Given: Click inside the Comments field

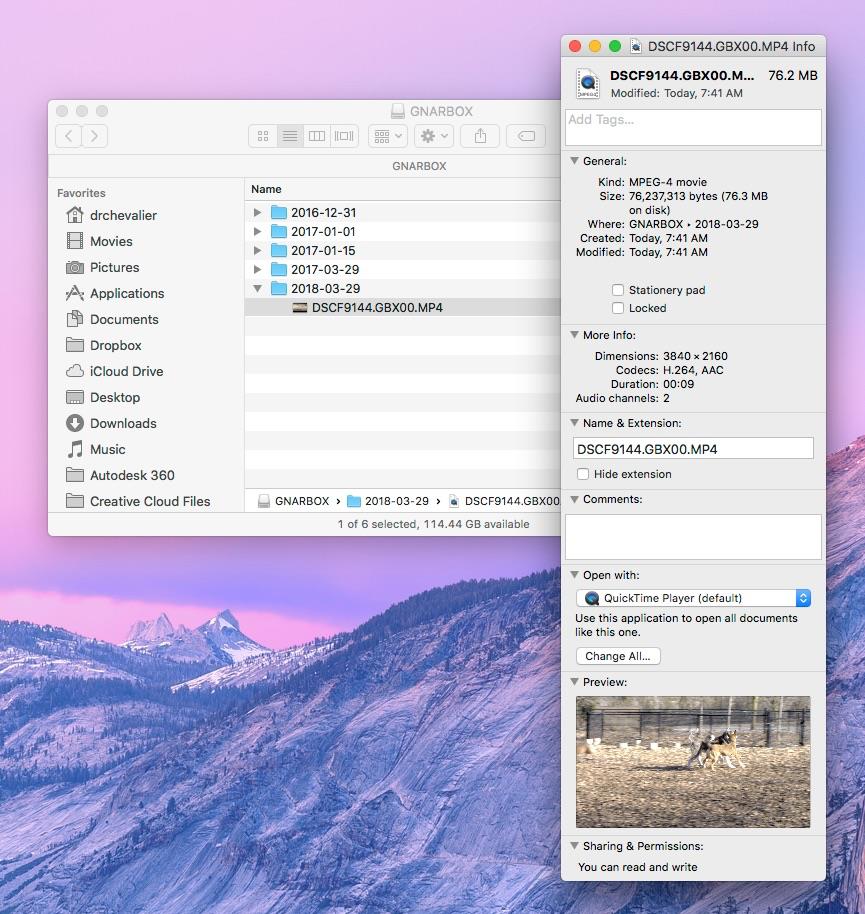Looking at the screenshot, I should [693, 536].
